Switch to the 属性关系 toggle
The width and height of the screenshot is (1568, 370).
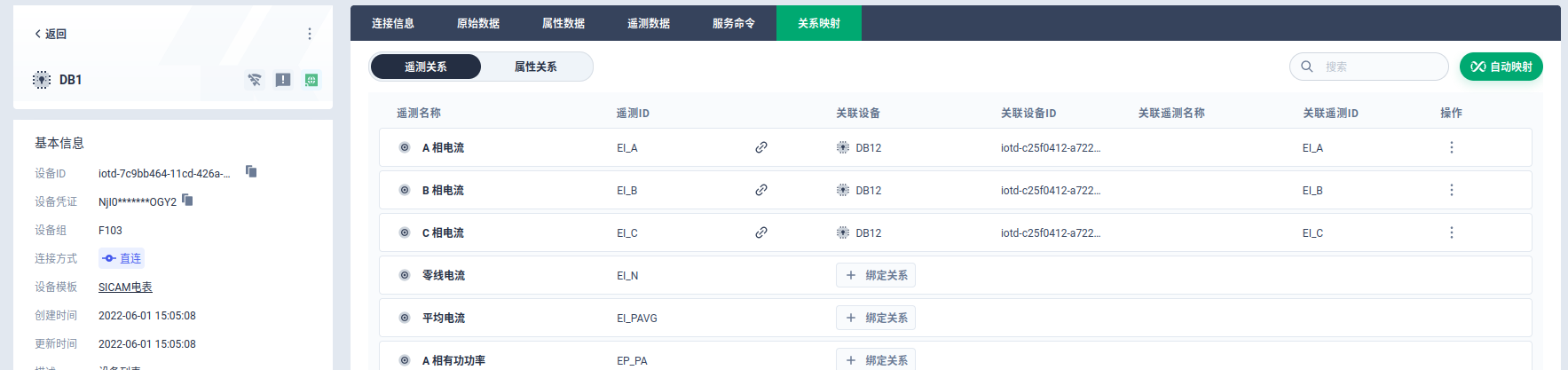(535, 67)
